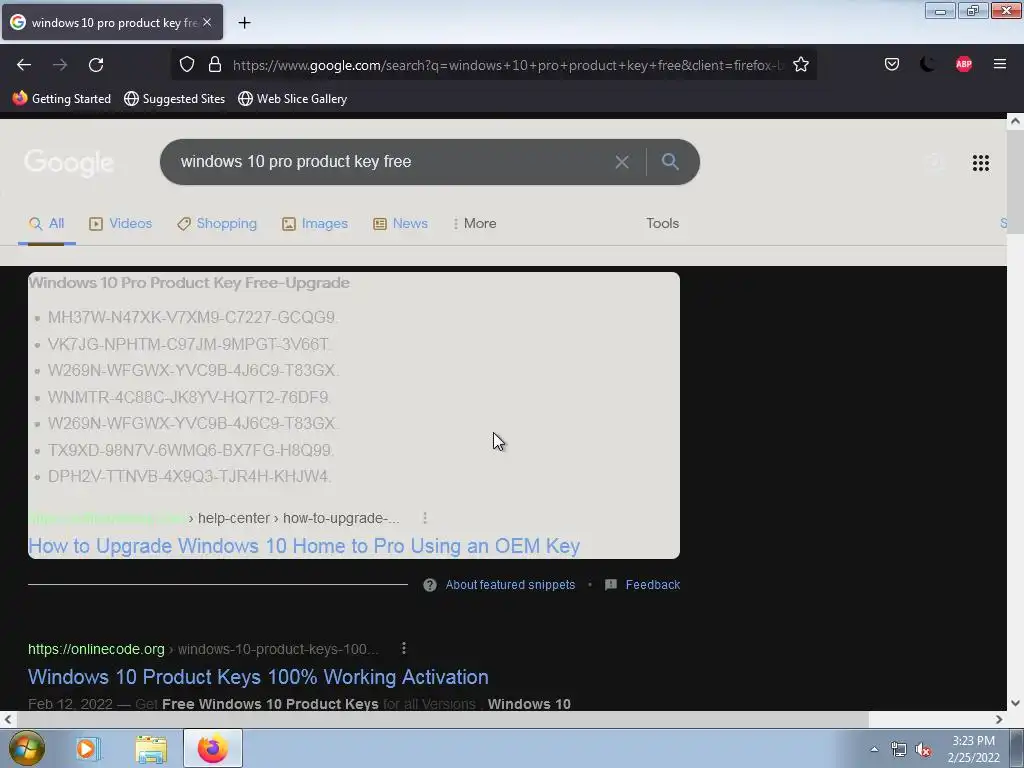This screenshot has height=768, width=1024.
Task: Click the vertical scrollbar up arrow
Action: [1015, 121]
